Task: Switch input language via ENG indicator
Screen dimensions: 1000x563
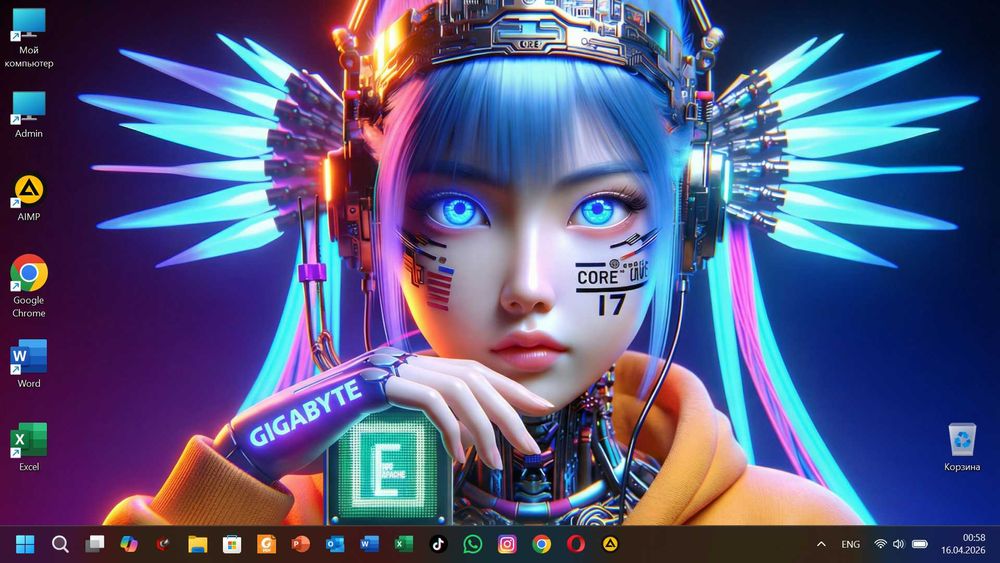Action: (x=850, y=544)
